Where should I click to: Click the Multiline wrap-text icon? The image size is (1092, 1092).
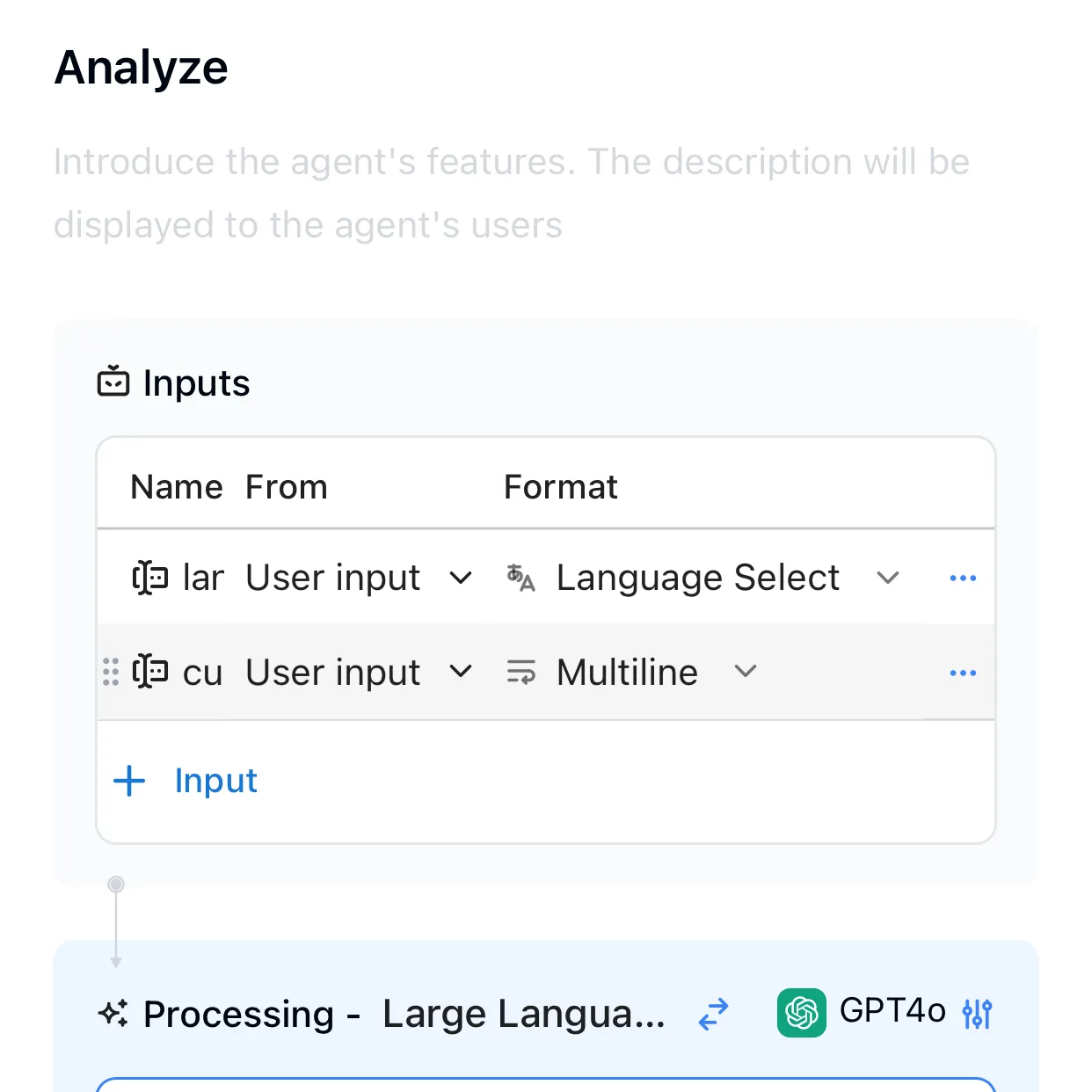point(521,673)
